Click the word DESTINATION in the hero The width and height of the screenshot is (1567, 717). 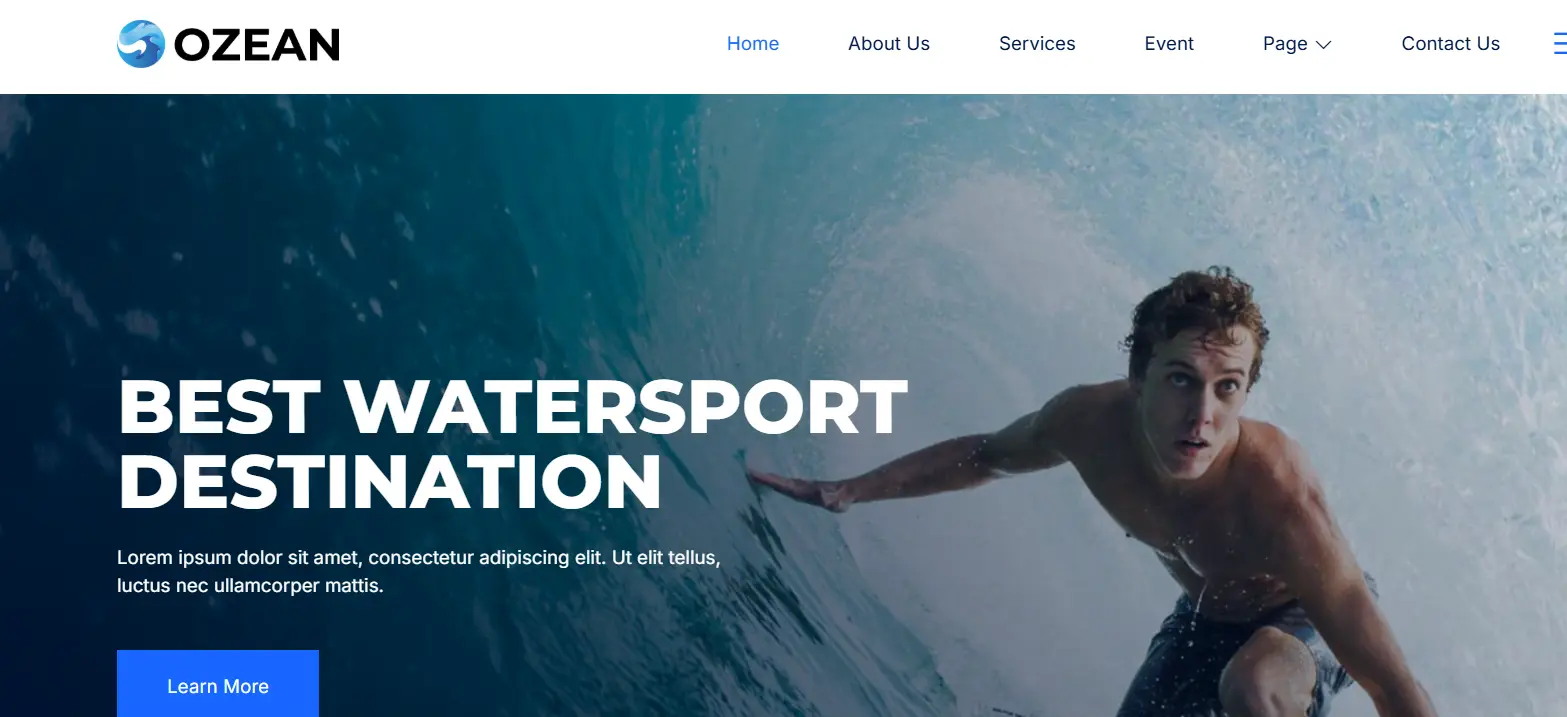390,481
